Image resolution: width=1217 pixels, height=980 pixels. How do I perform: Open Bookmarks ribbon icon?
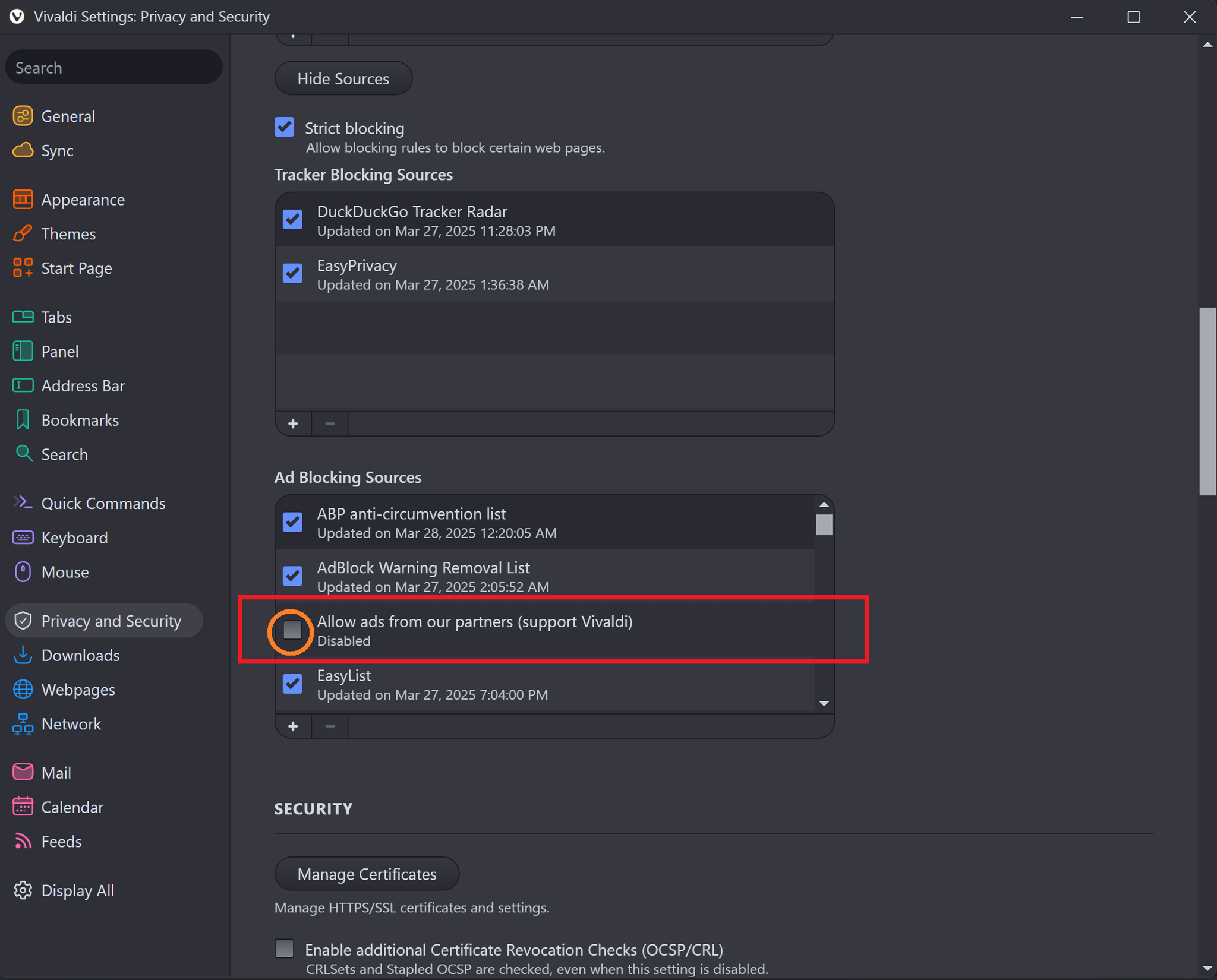[23, 420]
